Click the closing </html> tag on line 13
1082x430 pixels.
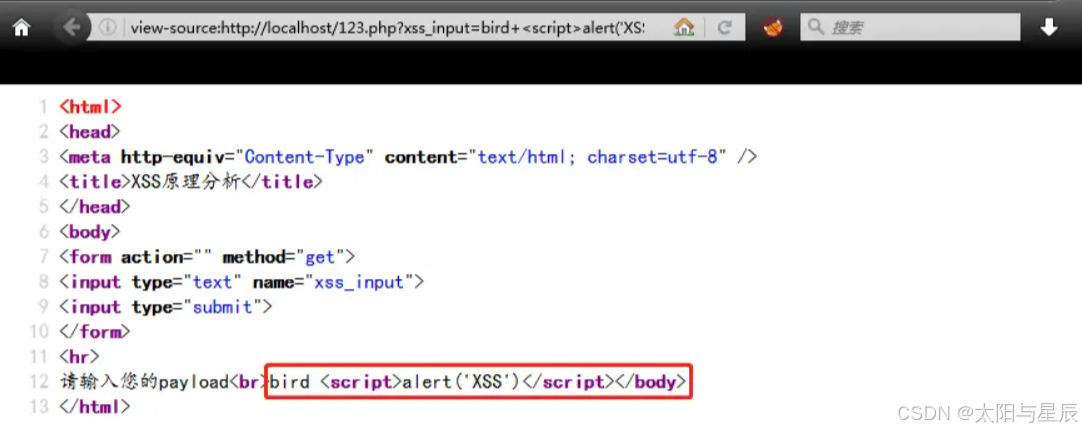tap(95, 407)
